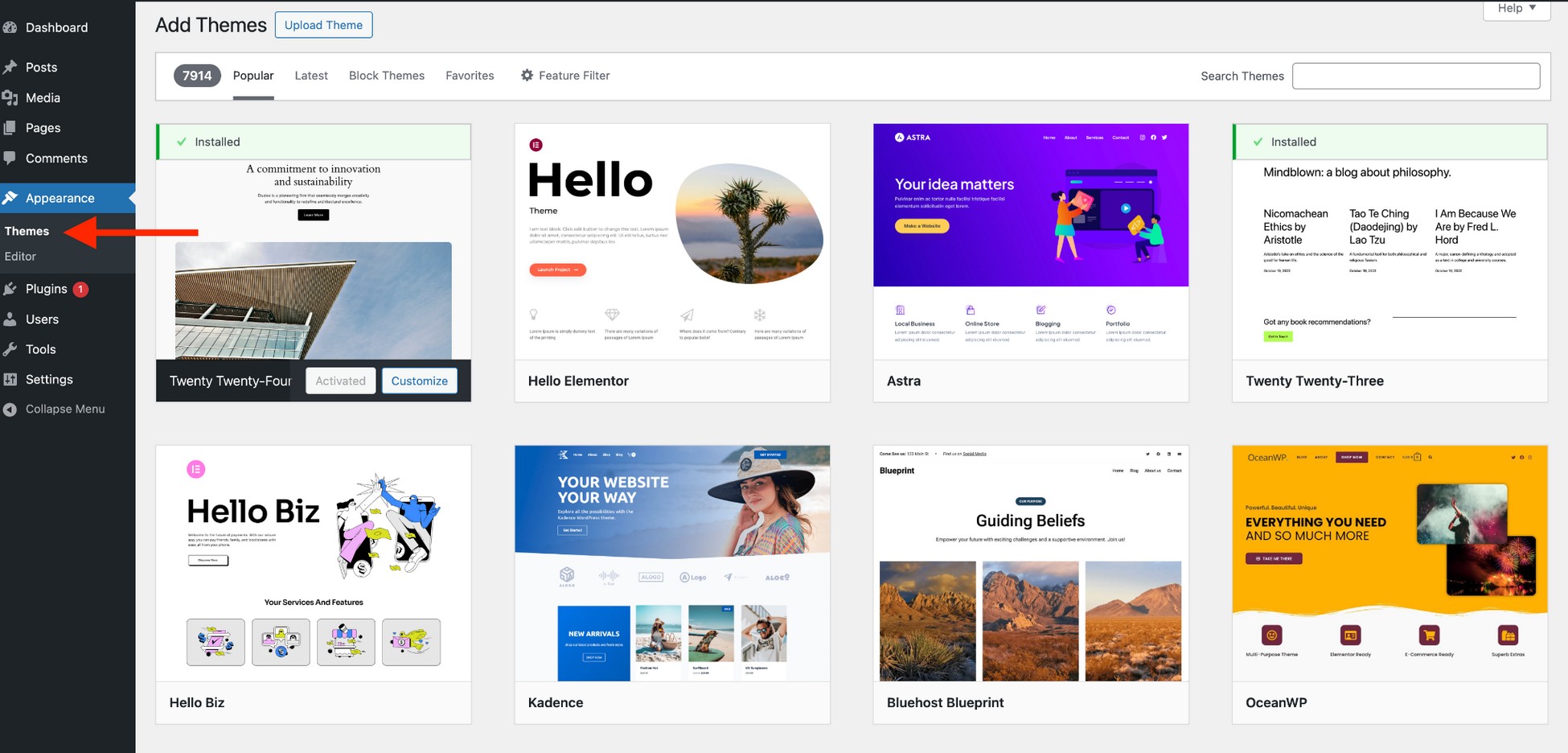The height and width of the screenshot is (753, 1568).
Task: Open Settings via the gear icon
Action: point(11,379)
